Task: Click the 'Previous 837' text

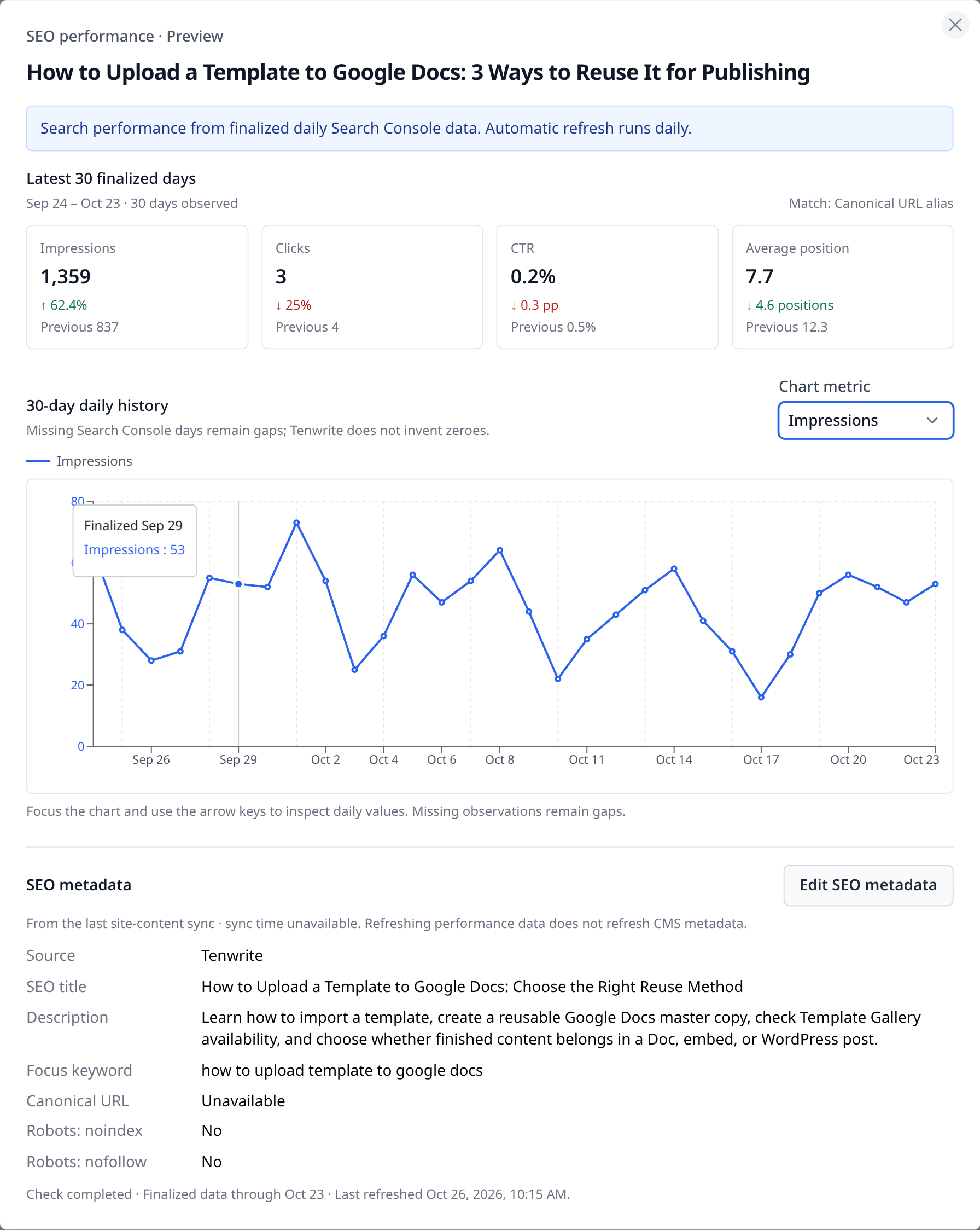Action: [x=79, y=327]
